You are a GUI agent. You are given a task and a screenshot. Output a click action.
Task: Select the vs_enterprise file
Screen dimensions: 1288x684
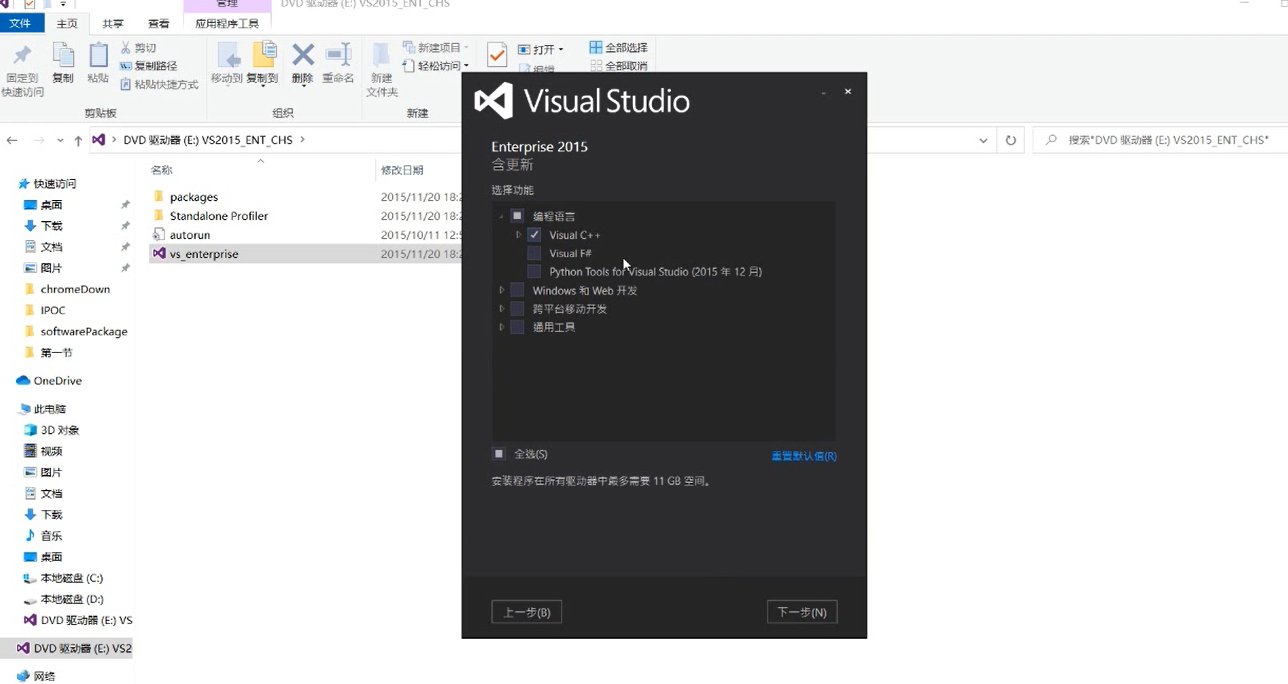click(x=204, y=254)
